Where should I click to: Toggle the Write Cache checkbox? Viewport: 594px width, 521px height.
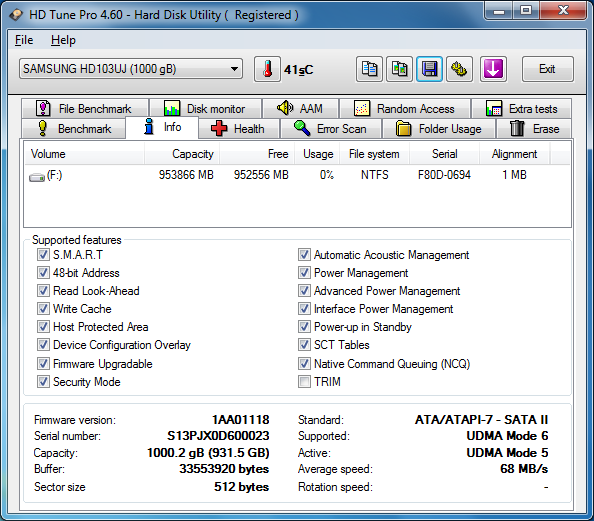click(43, 309)
